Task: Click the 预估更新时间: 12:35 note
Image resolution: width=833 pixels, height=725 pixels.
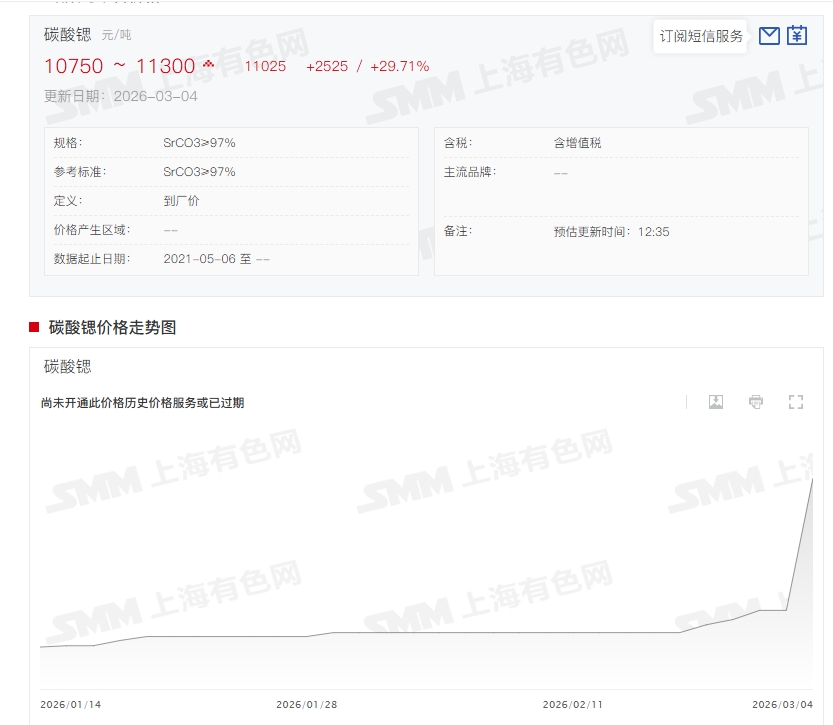Action: click(x=611, y=232)
